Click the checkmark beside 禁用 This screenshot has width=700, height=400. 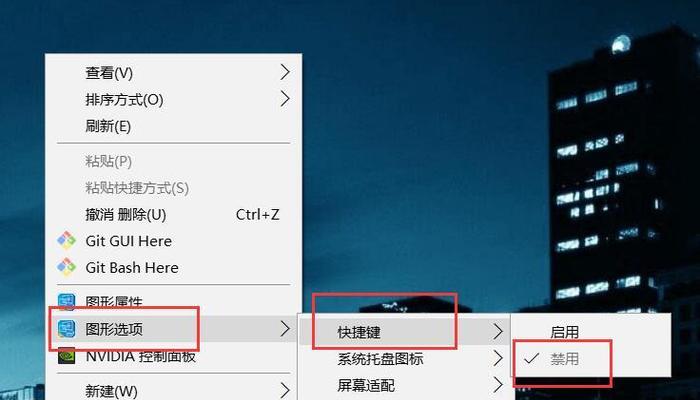[x=531, y=358]
